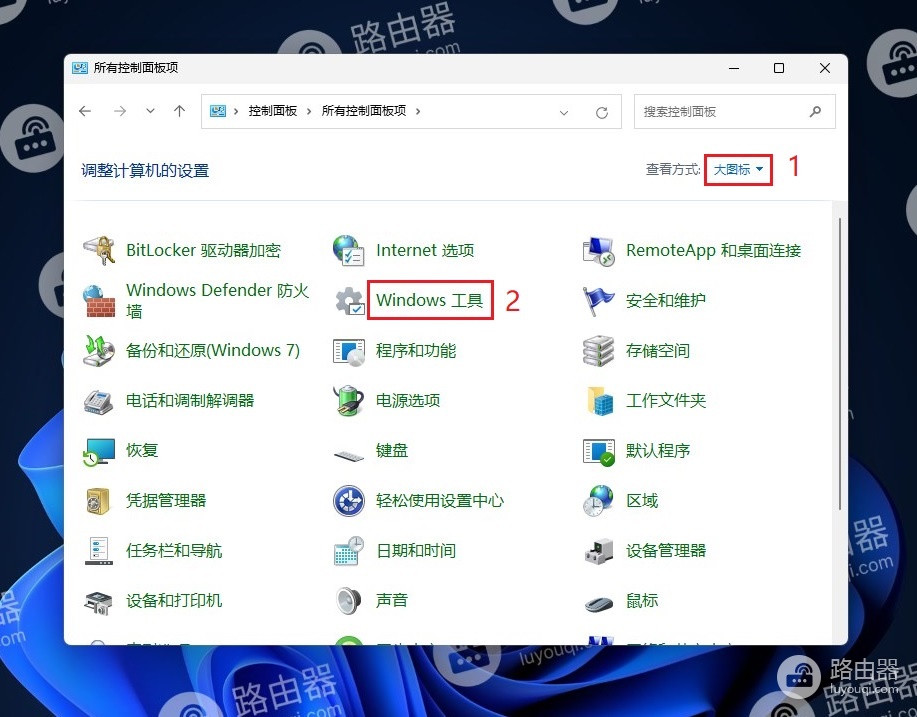The width and height of the screenshot is (917, 717).
Task: Click Windows Defender firewall brick icon
Action: 99,301
